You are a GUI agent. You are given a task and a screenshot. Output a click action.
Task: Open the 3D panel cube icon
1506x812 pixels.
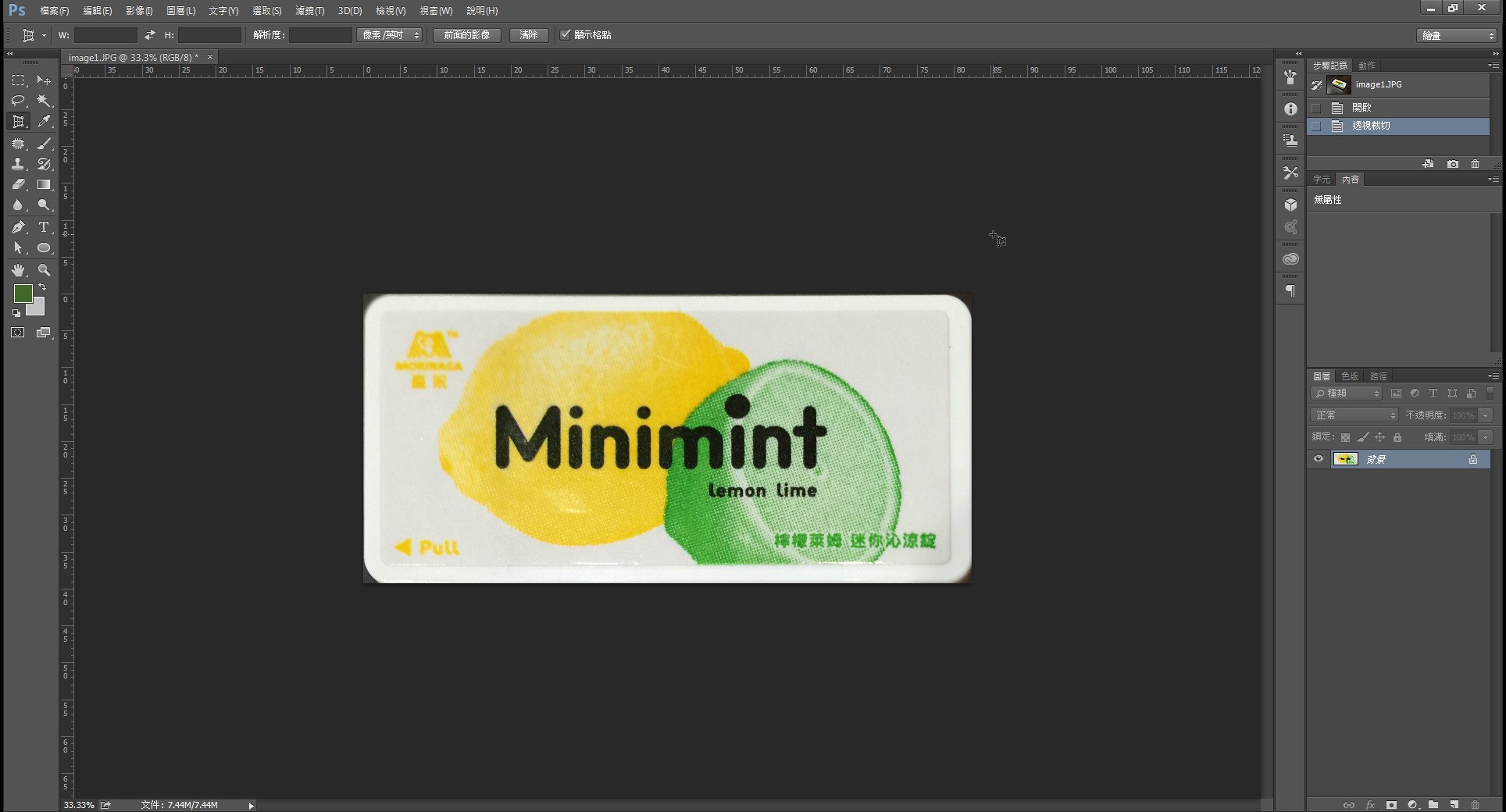click(x=1290, y=205)
